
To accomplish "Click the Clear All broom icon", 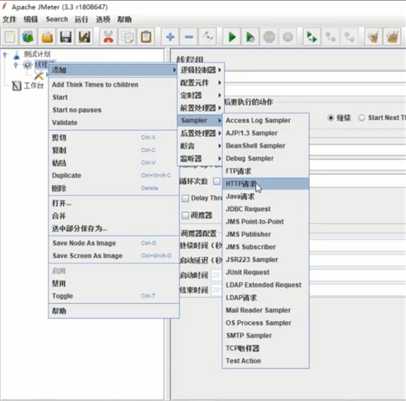I will click(393, 37).
